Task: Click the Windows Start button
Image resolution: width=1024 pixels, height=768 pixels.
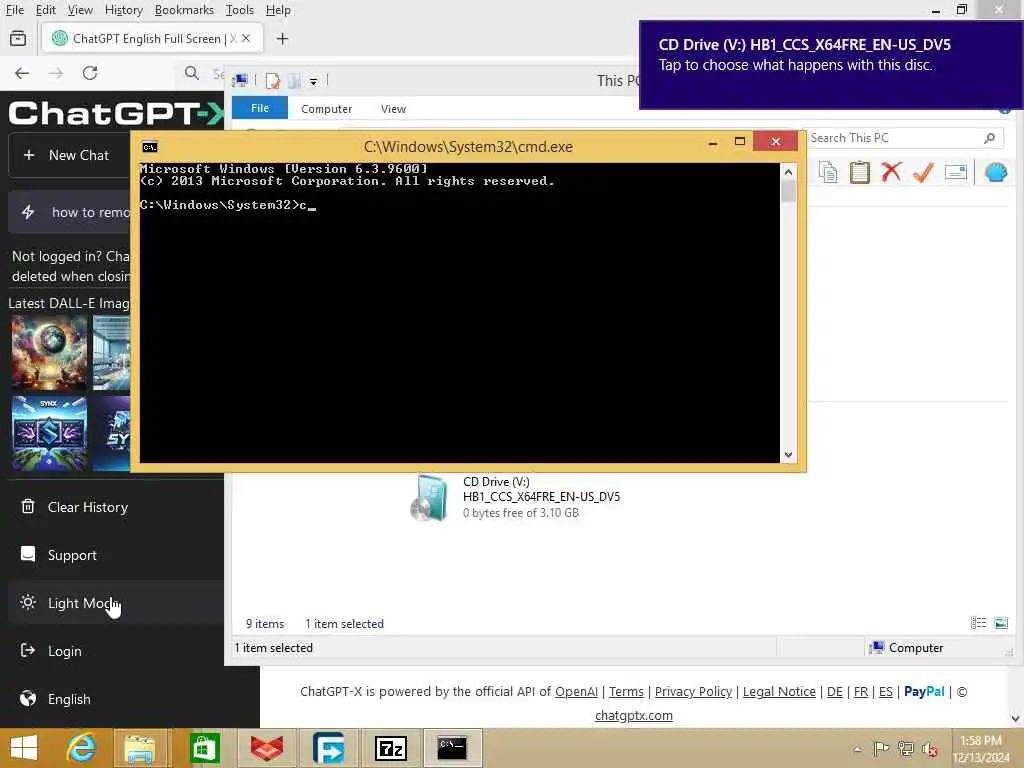Action: (24, 748)
